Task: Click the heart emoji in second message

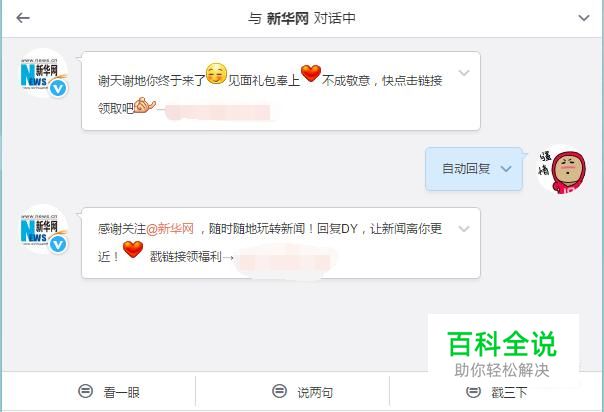Action: [133, 249]
